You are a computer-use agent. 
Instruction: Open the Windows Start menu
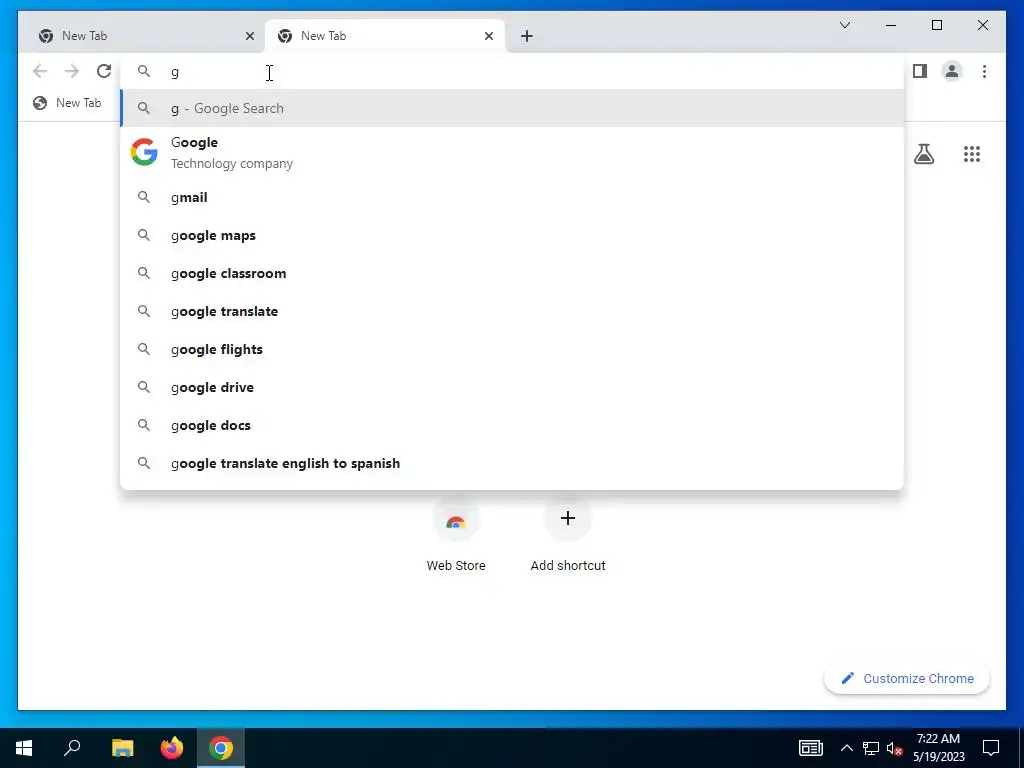pos(24,748)
